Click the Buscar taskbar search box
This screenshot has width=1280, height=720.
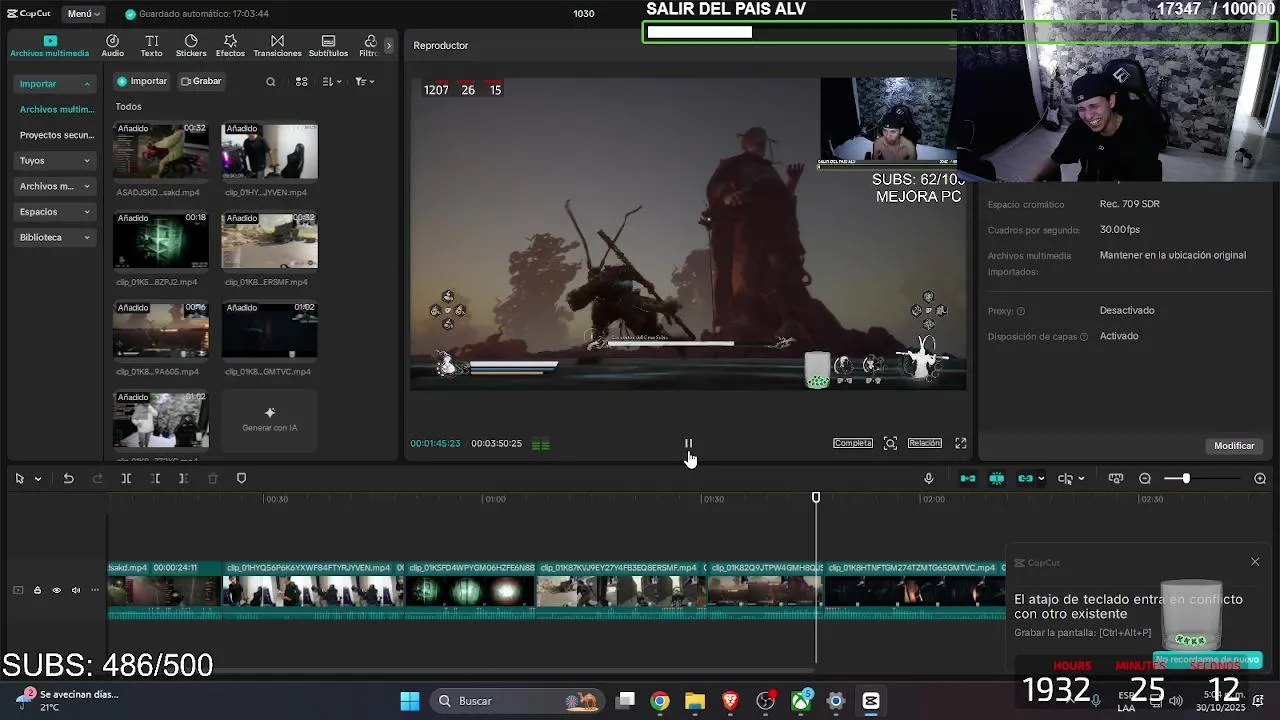click(x=517, y=701)
